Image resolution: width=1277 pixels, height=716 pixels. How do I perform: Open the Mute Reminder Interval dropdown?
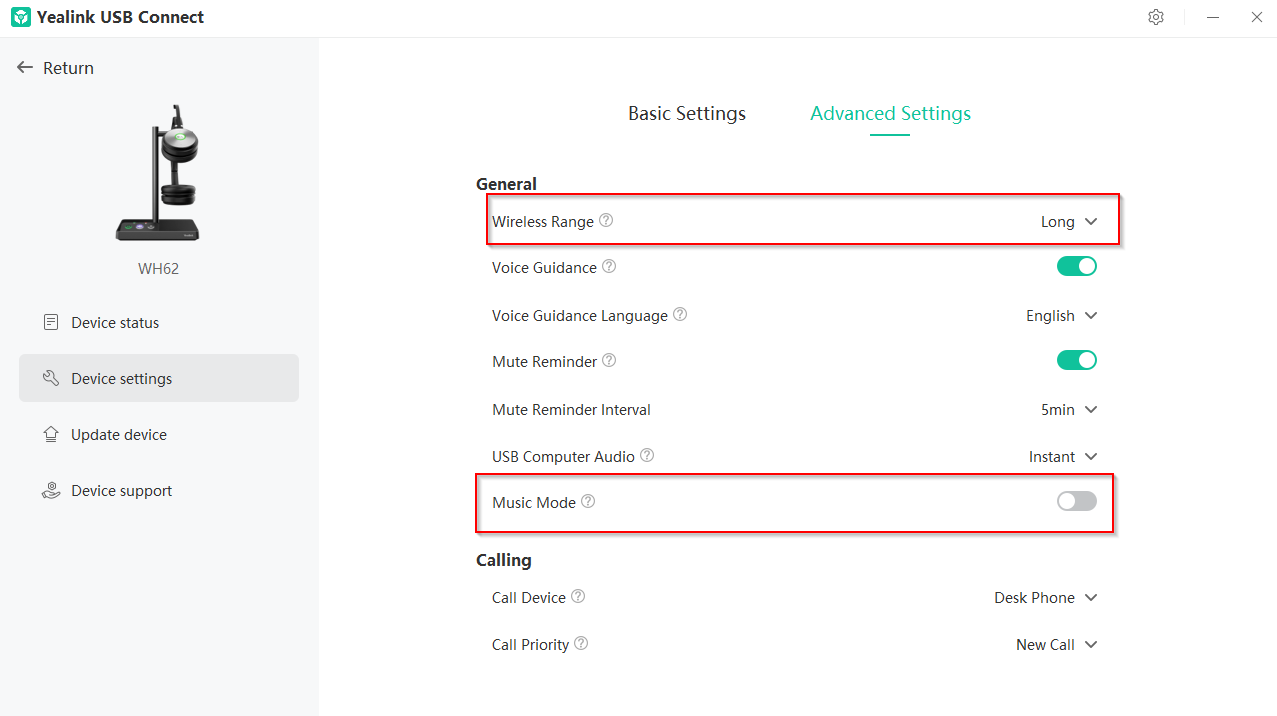pos(1069,410)
